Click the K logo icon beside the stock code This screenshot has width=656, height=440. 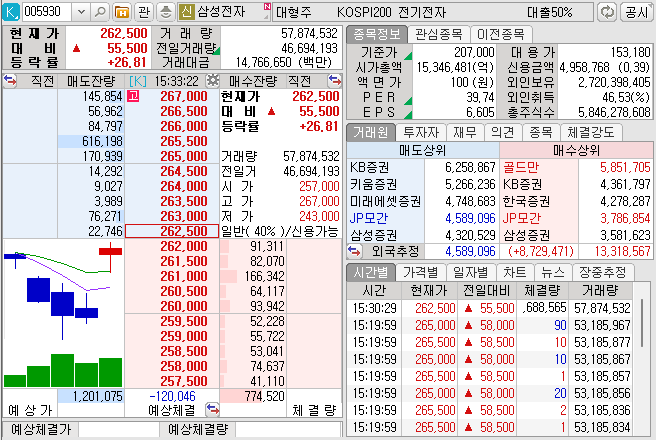(10, 12)
